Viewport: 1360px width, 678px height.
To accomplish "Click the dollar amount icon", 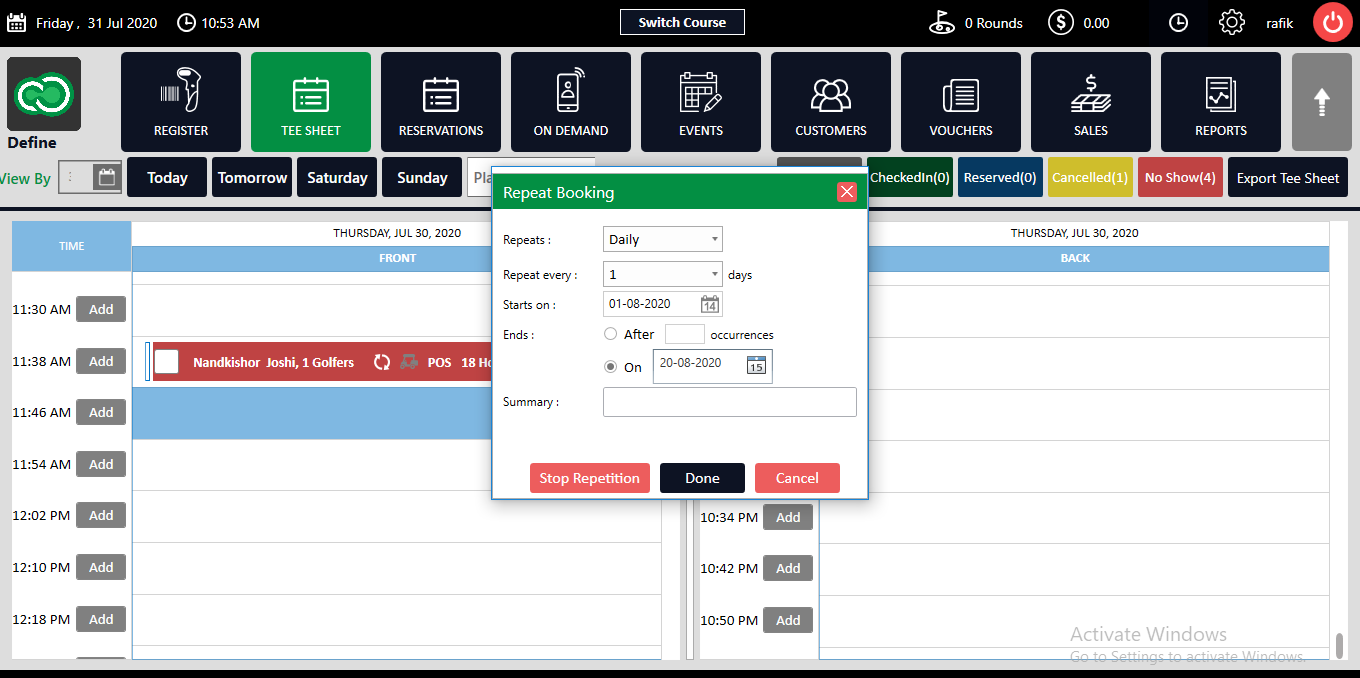I will 1061,23.
